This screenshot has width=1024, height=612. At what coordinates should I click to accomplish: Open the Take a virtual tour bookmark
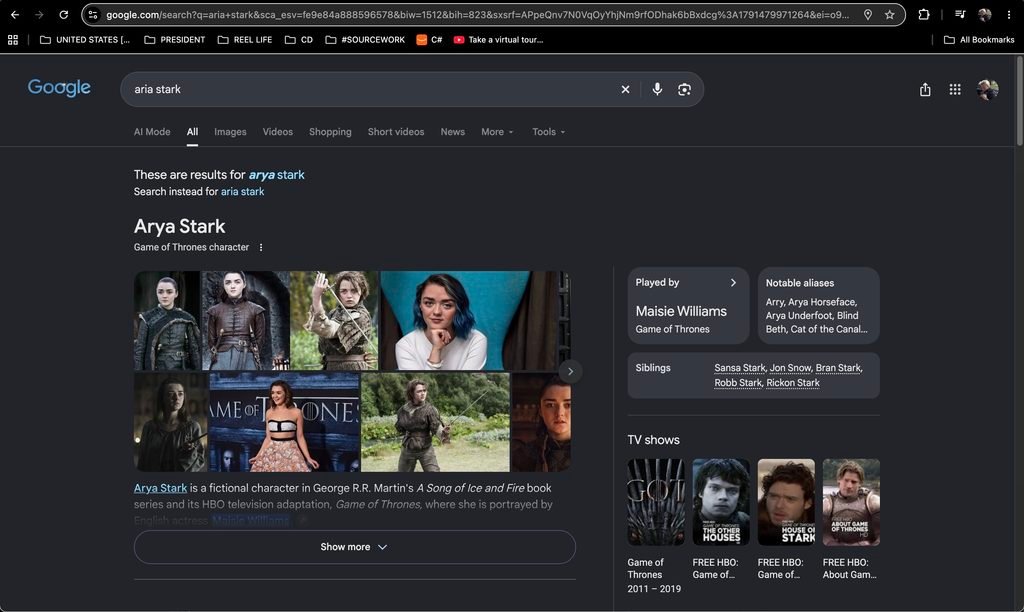498,40
